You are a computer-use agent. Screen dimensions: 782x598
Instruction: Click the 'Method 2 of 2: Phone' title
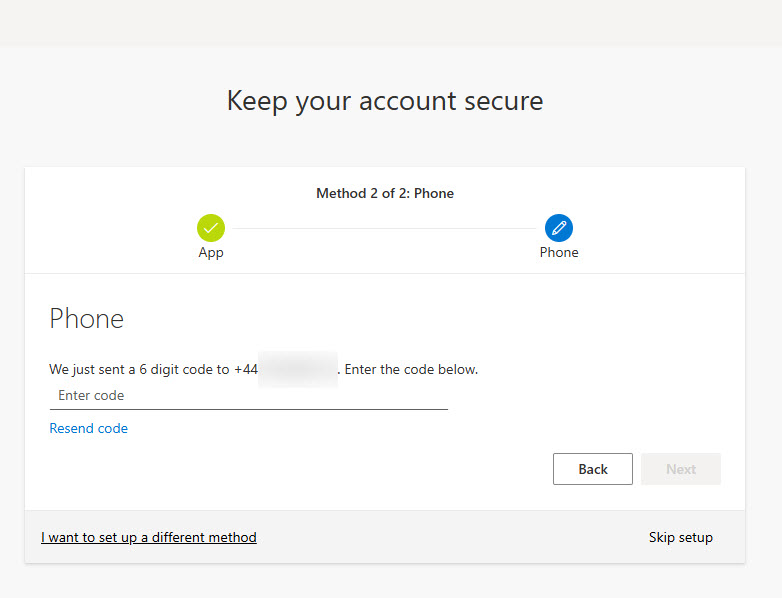point(385,193)
